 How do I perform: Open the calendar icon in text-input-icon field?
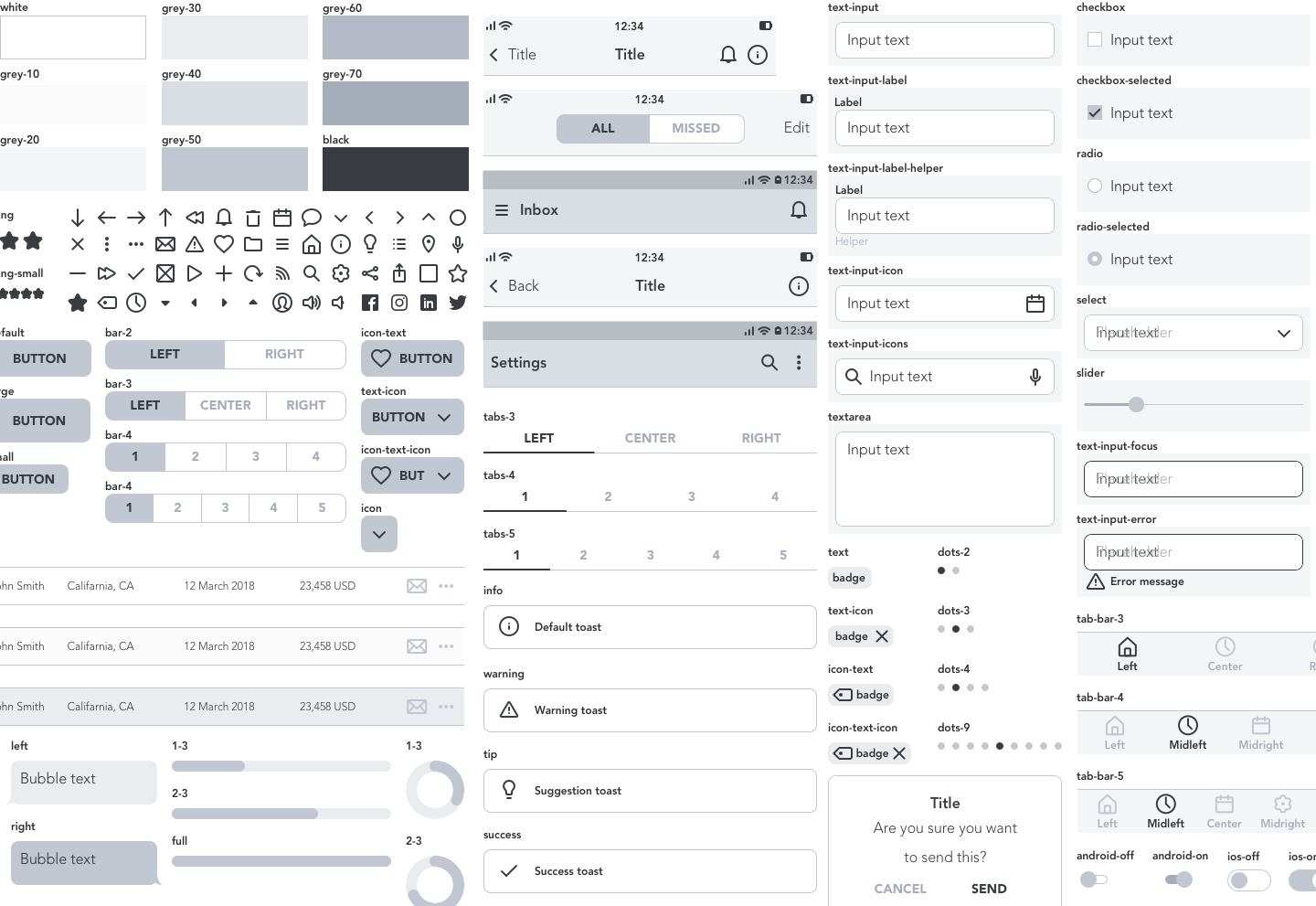tap(1035, 303)
